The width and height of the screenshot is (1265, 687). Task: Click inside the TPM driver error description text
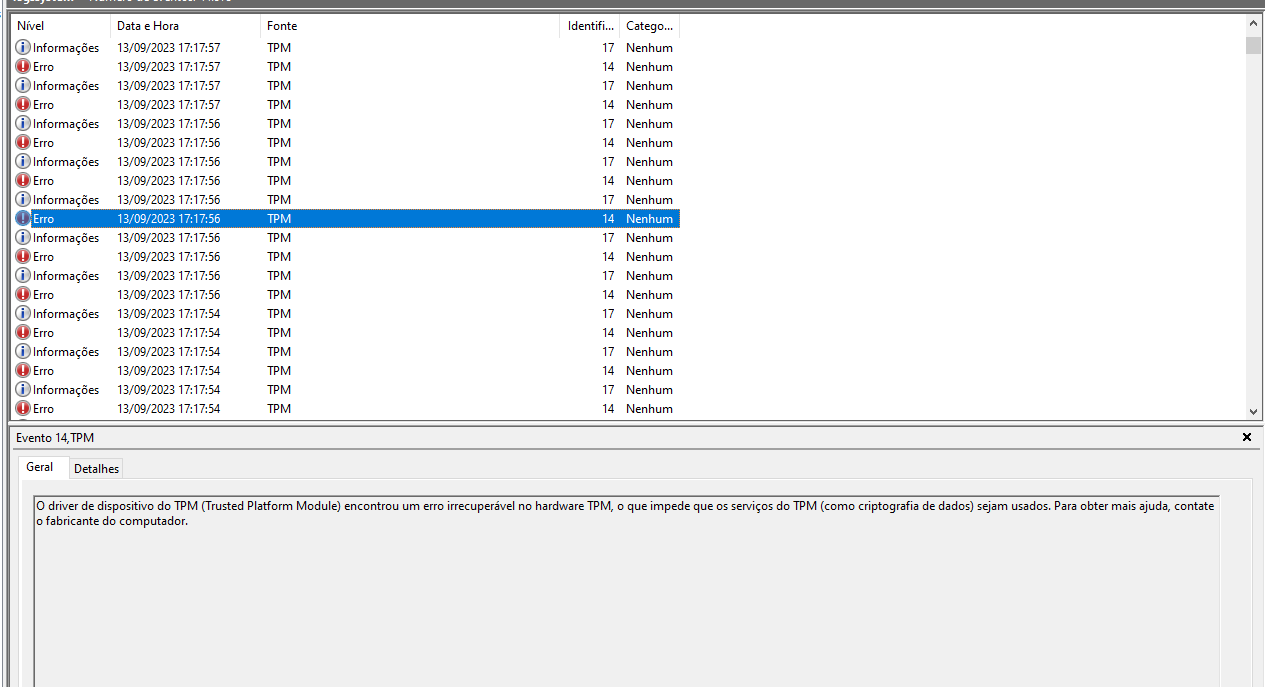(x=625, y=514)
